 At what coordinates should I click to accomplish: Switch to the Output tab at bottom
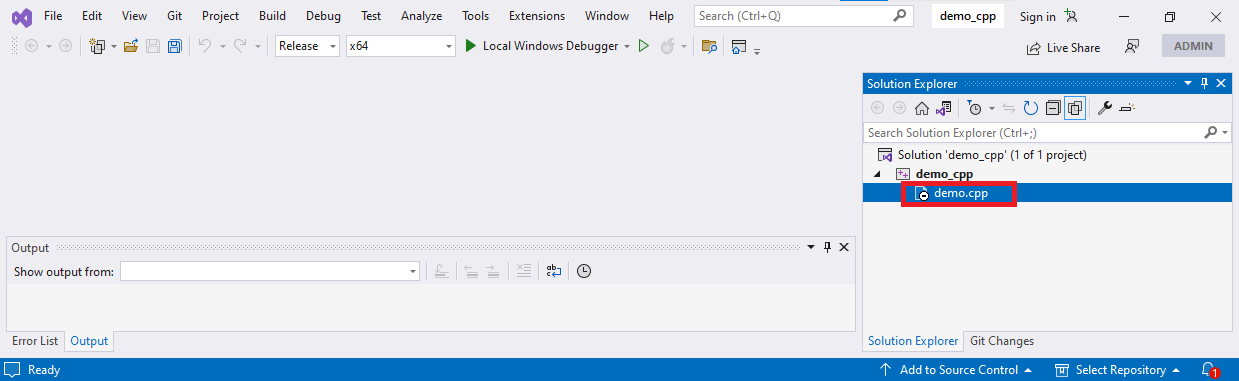click(x=89, y=341)
